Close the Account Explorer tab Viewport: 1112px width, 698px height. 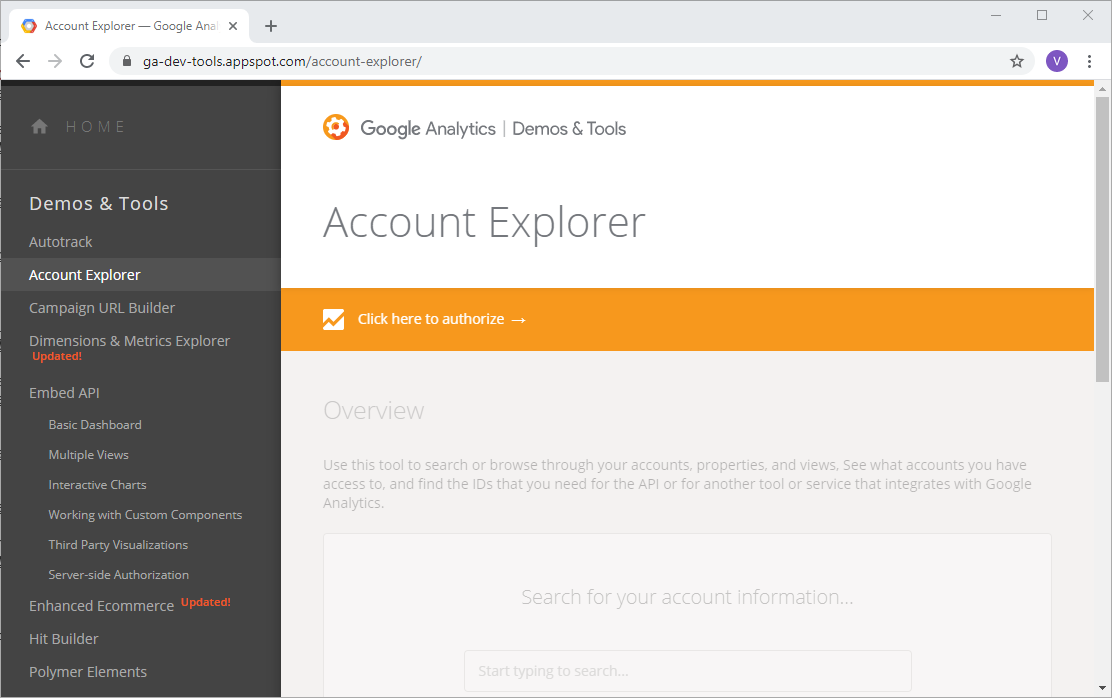click(x=233, y=26)
